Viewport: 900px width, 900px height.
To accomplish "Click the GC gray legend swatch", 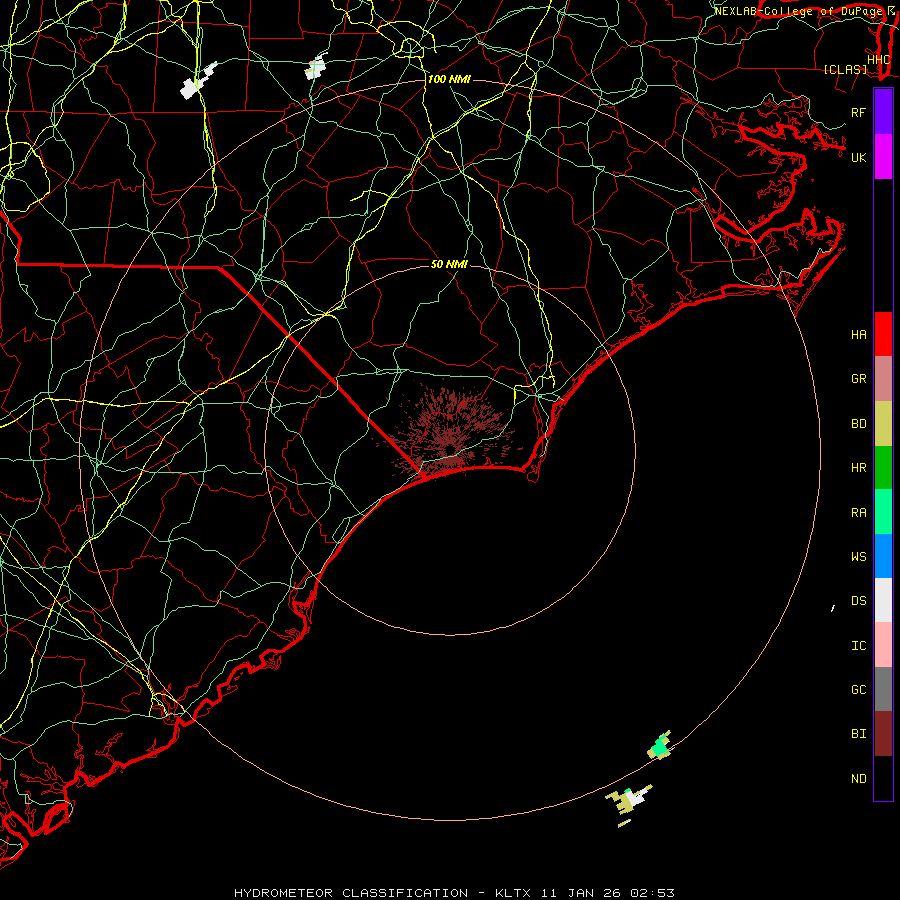I will coord(883,689).
